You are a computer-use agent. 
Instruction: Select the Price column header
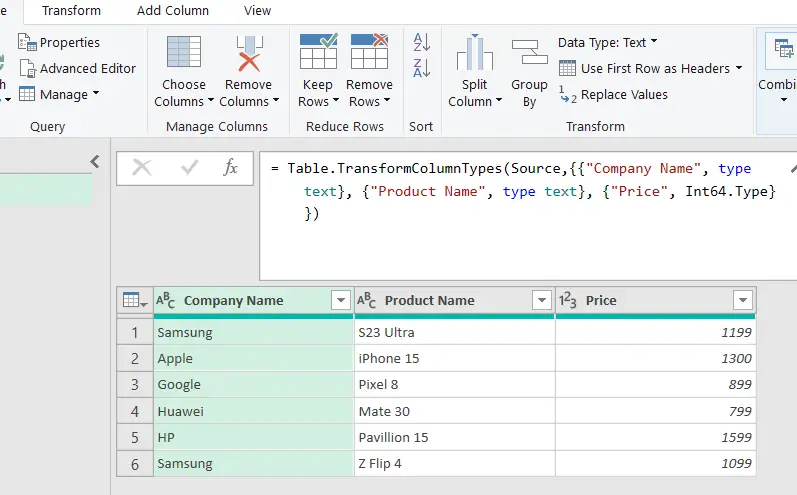pos(601,300)
